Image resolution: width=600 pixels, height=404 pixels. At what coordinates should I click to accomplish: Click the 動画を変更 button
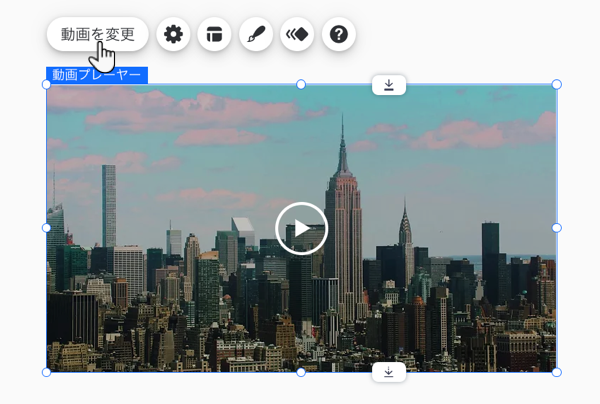98,34
